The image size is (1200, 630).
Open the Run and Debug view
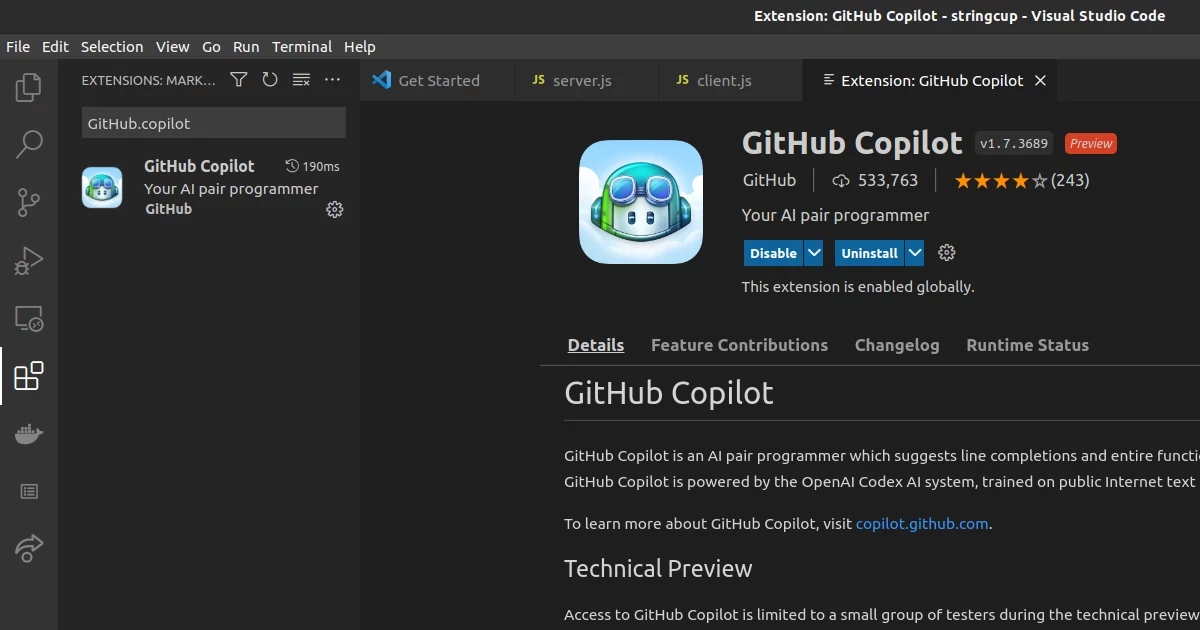coord(29,261)
